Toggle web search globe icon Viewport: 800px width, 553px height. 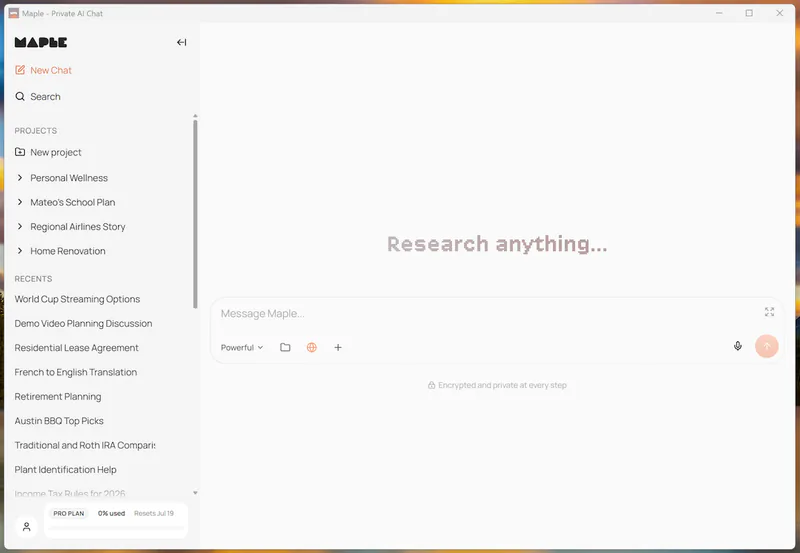coord(312,347)
